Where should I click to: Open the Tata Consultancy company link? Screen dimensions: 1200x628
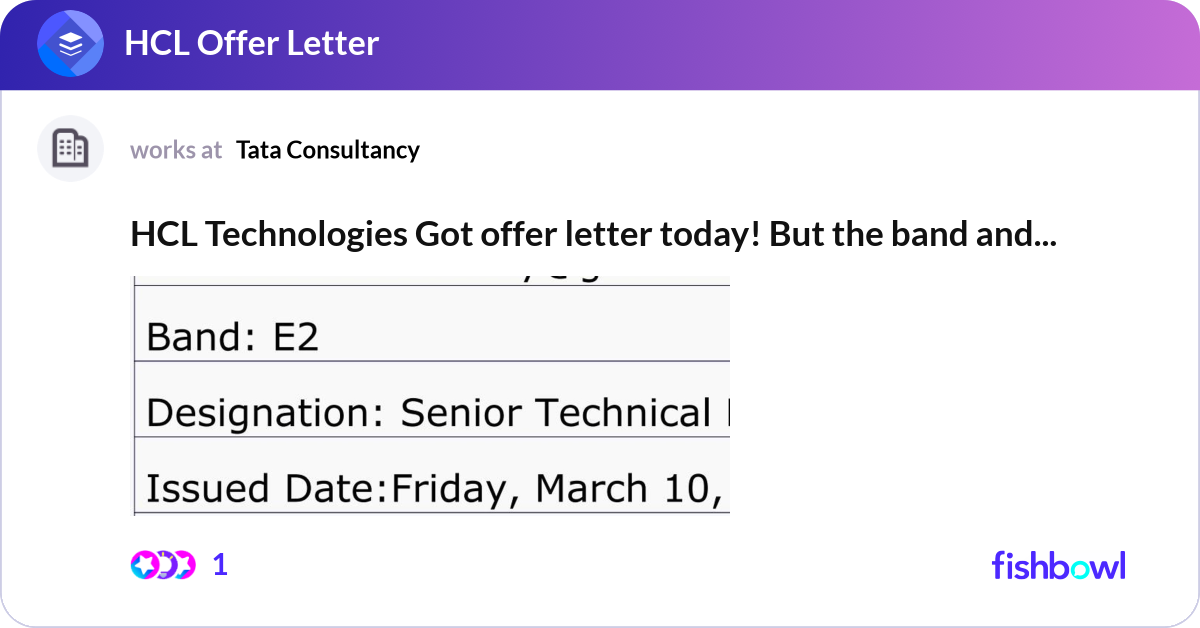click(328, 150)
